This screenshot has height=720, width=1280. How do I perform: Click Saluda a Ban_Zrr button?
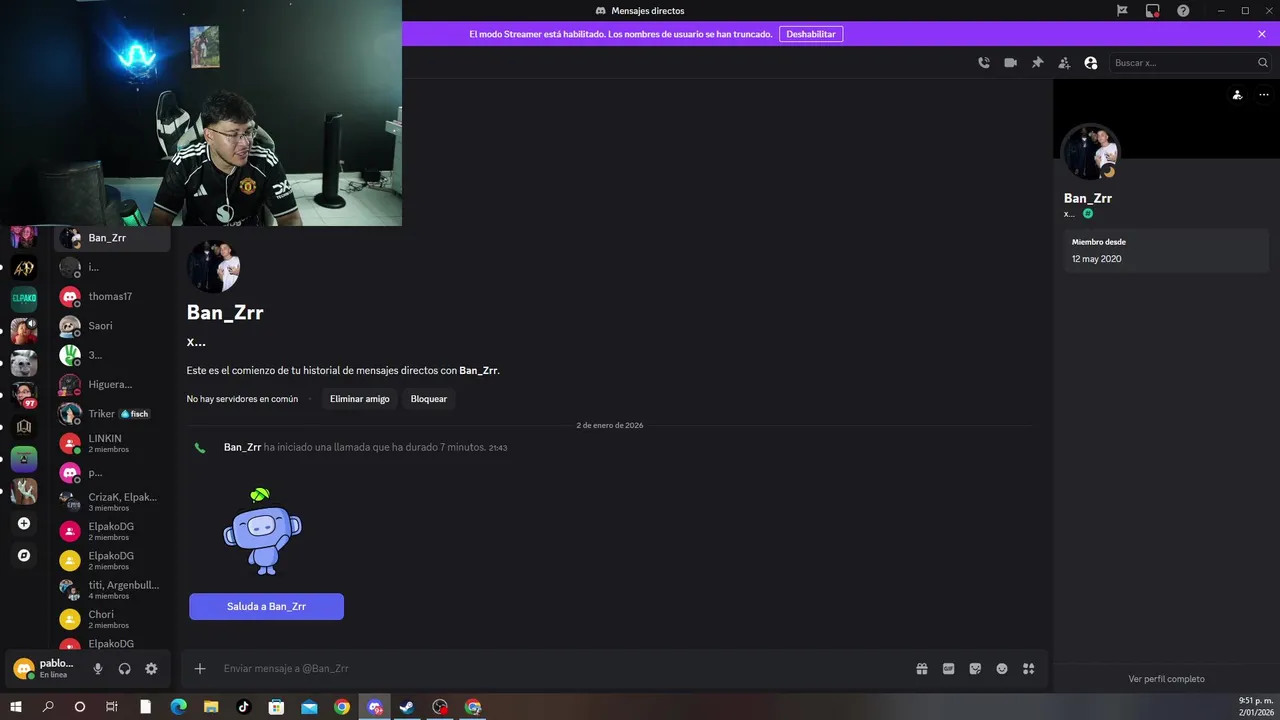tap(266, 606)
